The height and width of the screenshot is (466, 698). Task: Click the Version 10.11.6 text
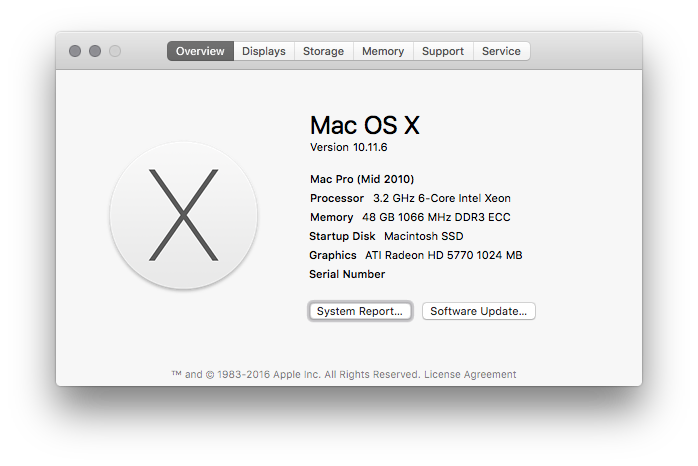349,147
